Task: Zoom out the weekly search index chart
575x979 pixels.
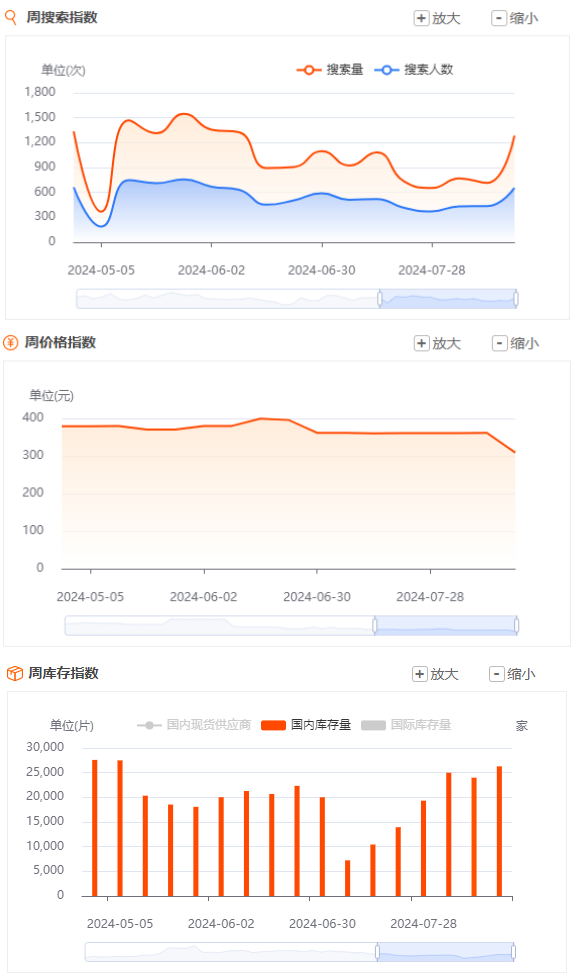Action: pyautogui.click(x=514, y=18)
